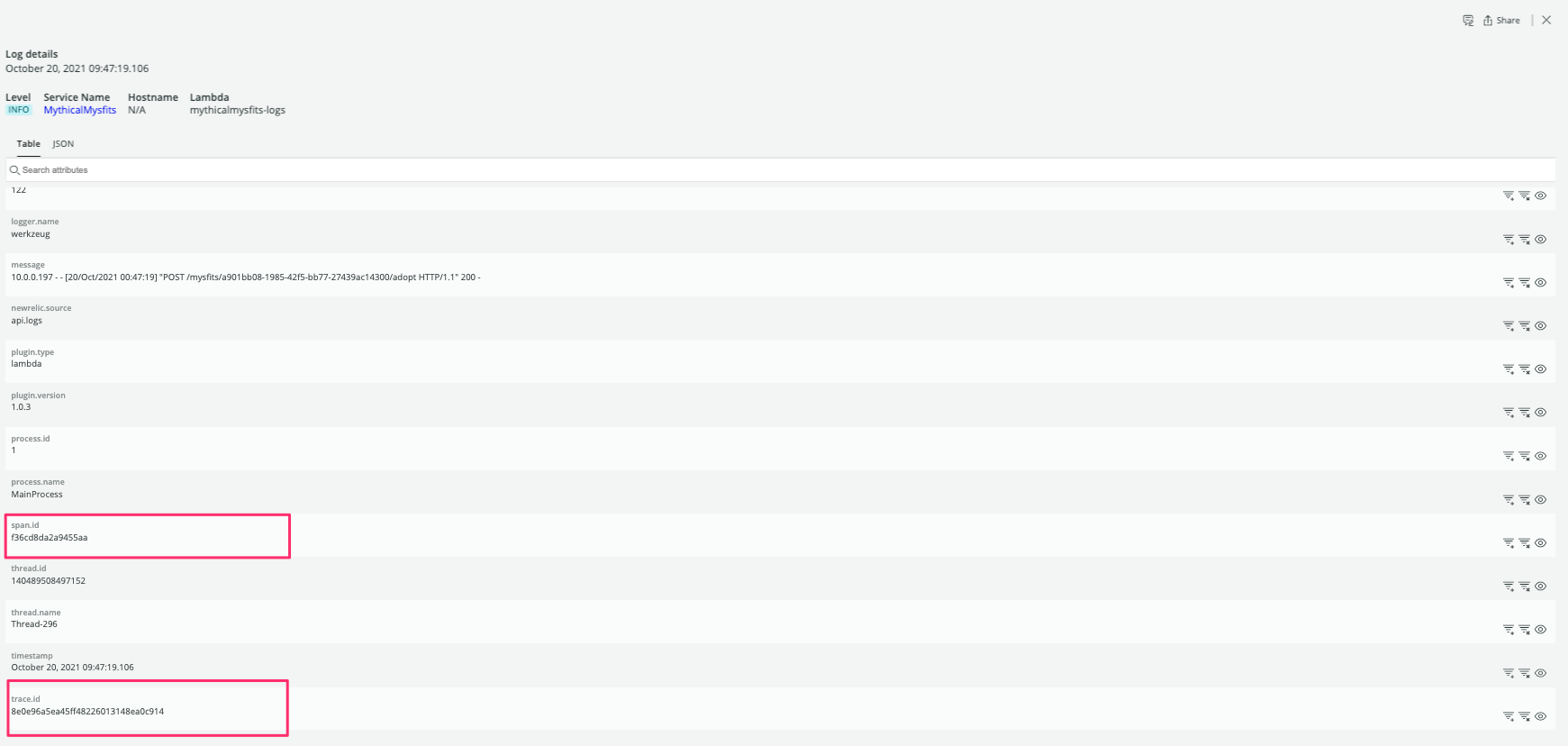Exclude plugin.type value using filter-x icon
The image size is (1568, 746).
click(x=1525, y=369)
